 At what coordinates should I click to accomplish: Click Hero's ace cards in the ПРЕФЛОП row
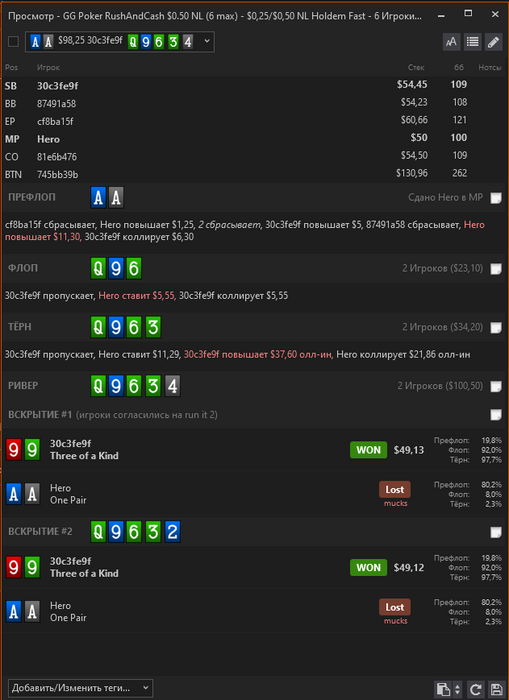tap(107, 197)
